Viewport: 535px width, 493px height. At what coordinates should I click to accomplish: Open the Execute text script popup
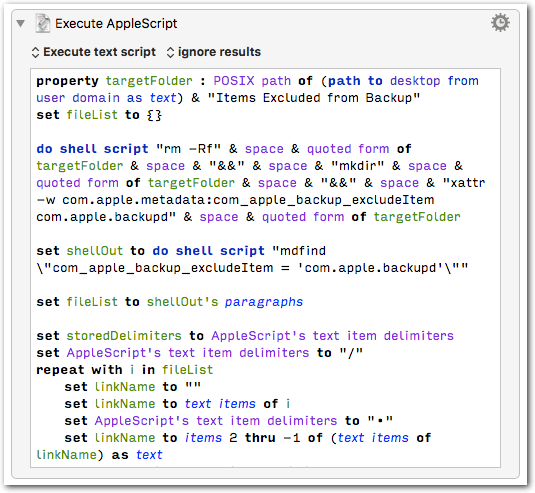coord(93,52)
